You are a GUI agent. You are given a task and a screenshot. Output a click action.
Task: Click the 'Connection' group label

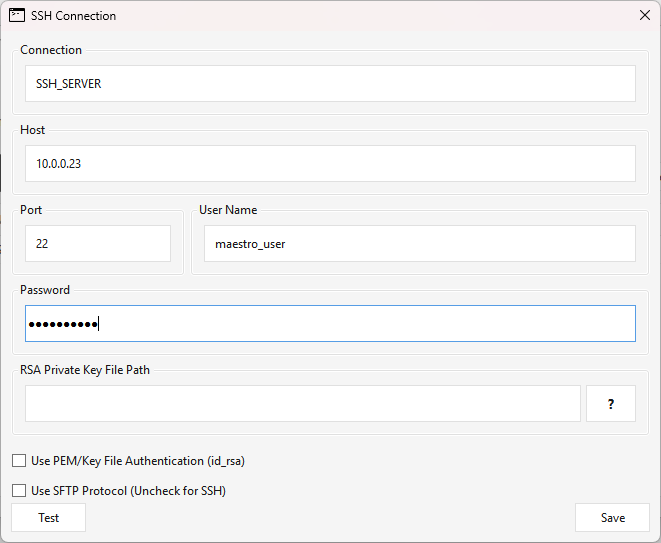(51, 50)
